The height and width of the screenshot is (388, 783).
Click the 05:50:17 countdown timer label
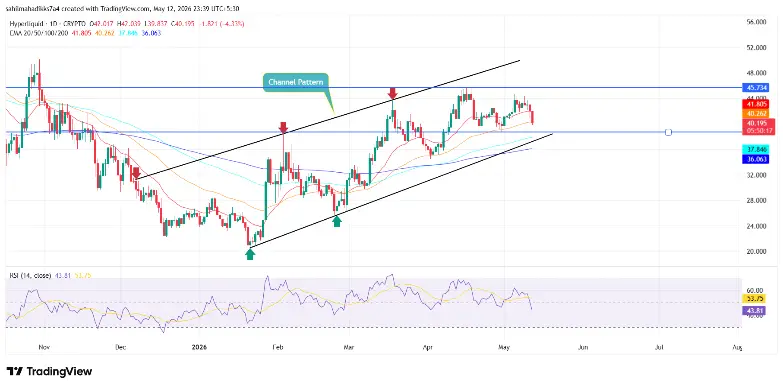pyautogui.click(x=759, y=130)
